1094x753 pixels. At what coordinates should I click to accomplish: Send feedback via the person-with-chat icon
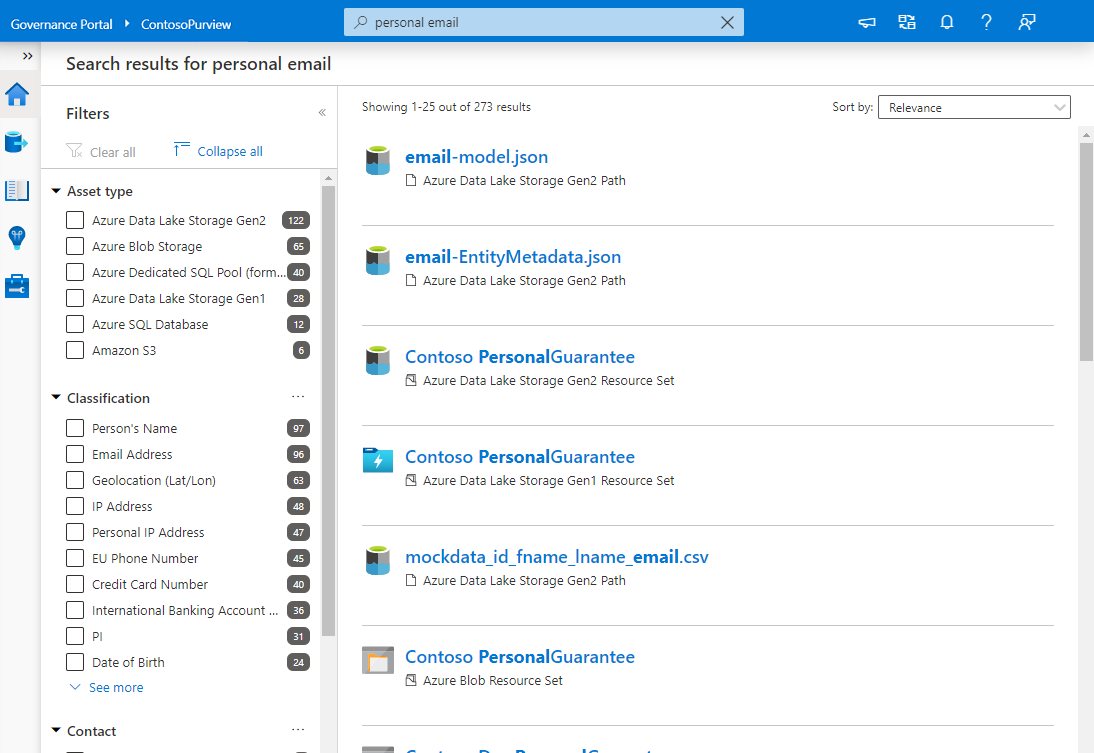pos(1026,22)
